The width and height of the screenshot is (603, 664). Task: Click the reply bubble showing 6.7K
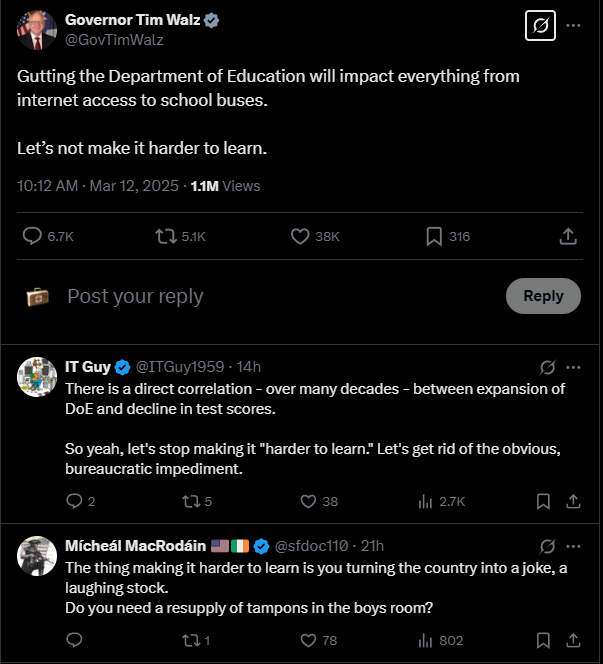[x=48, y=236]
